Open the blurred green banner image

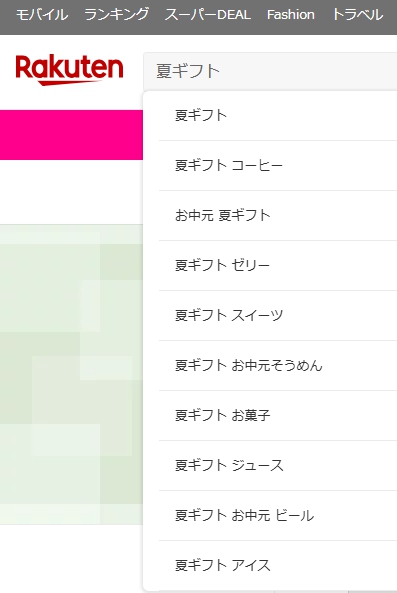(71, 374)
